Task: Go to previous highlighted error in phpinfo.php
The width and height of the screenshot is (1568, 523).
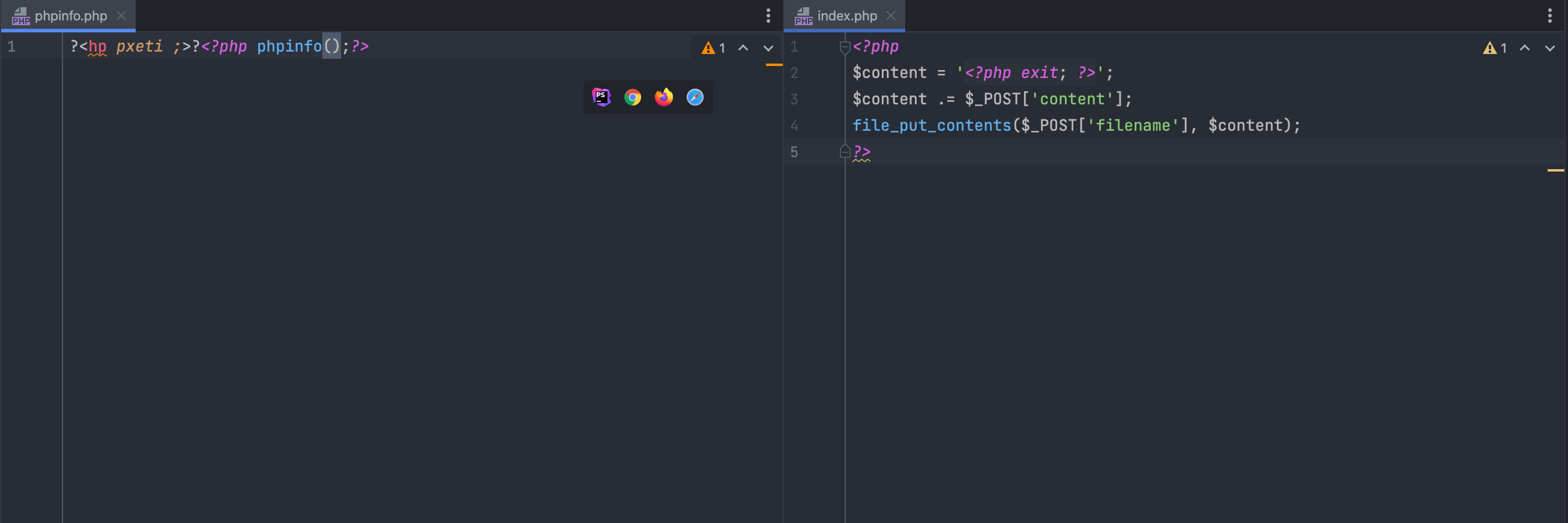Action: [743, 47]
